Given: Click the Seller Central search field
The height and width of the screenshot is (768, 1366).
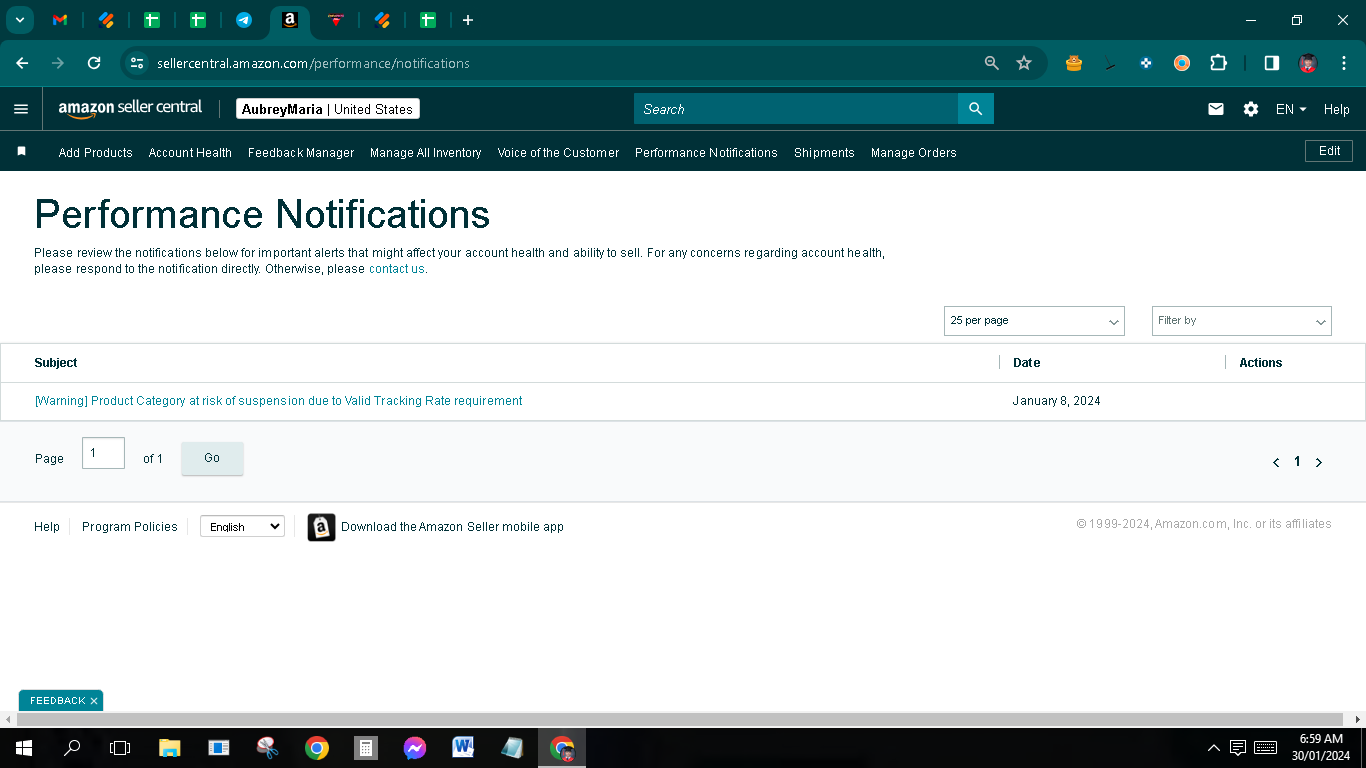Looking at the screenshot, I should (796, 109).
